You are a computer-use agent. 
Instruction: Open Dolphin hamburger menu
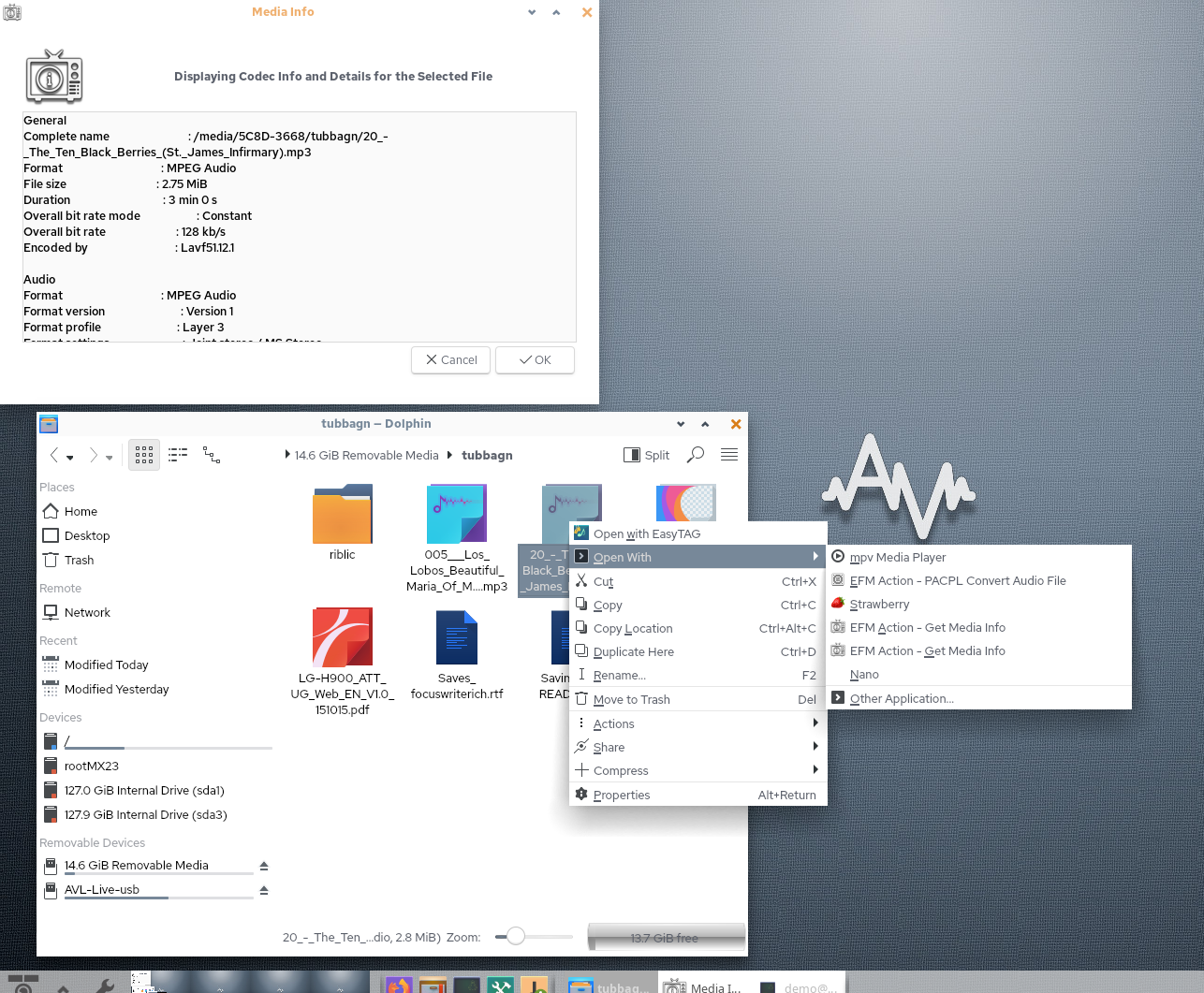tap(729, 455)
